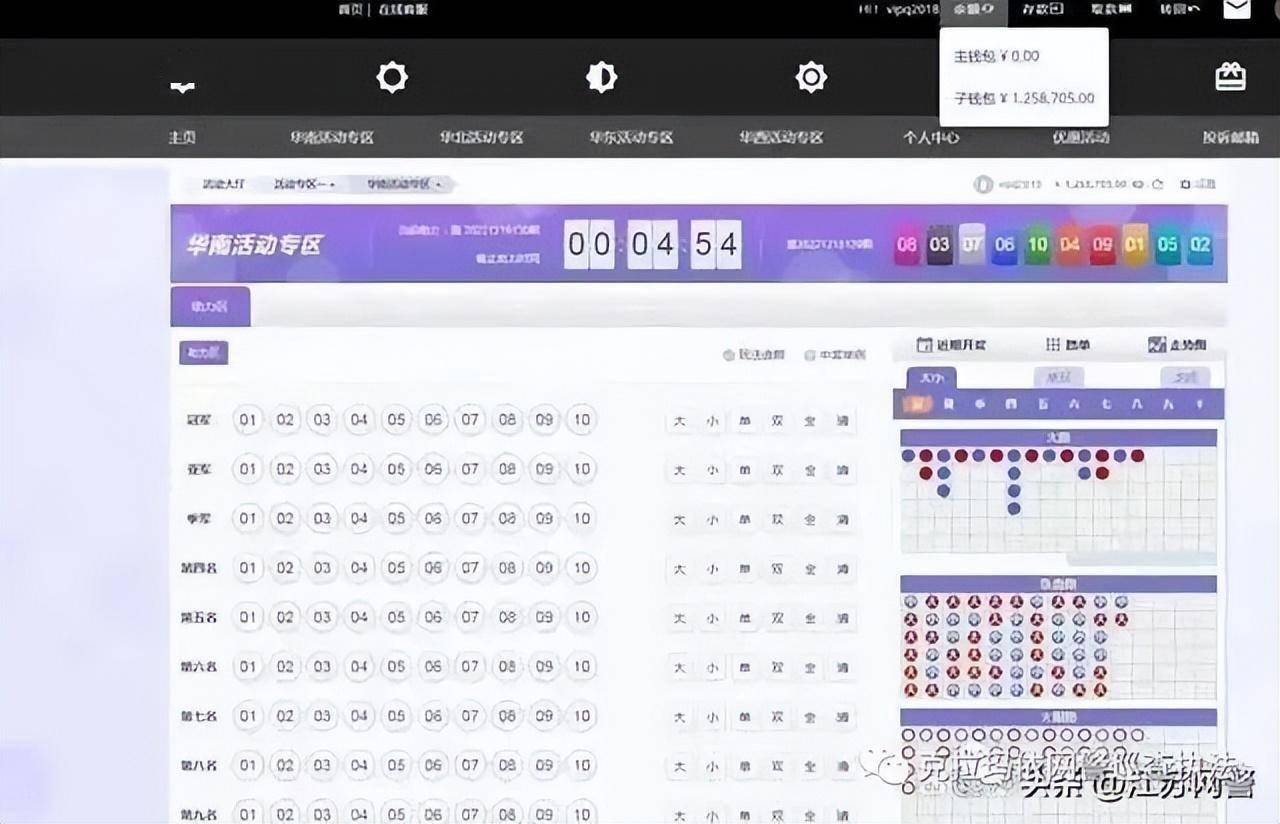This screenshot has width=1280, height=824.
Task: Toggle 双 for the 第四名 row
Action: pos(777,570)
